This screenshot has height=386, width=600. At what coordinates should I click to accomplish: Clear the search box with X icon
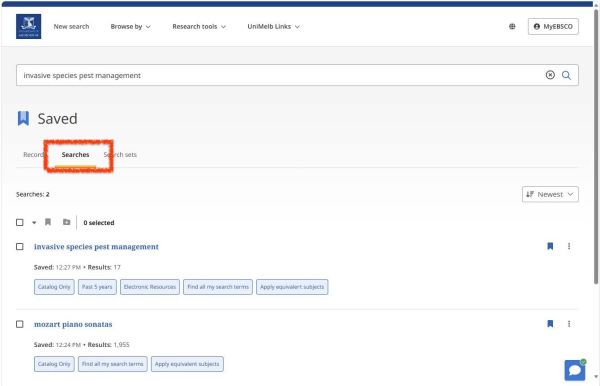550,75
